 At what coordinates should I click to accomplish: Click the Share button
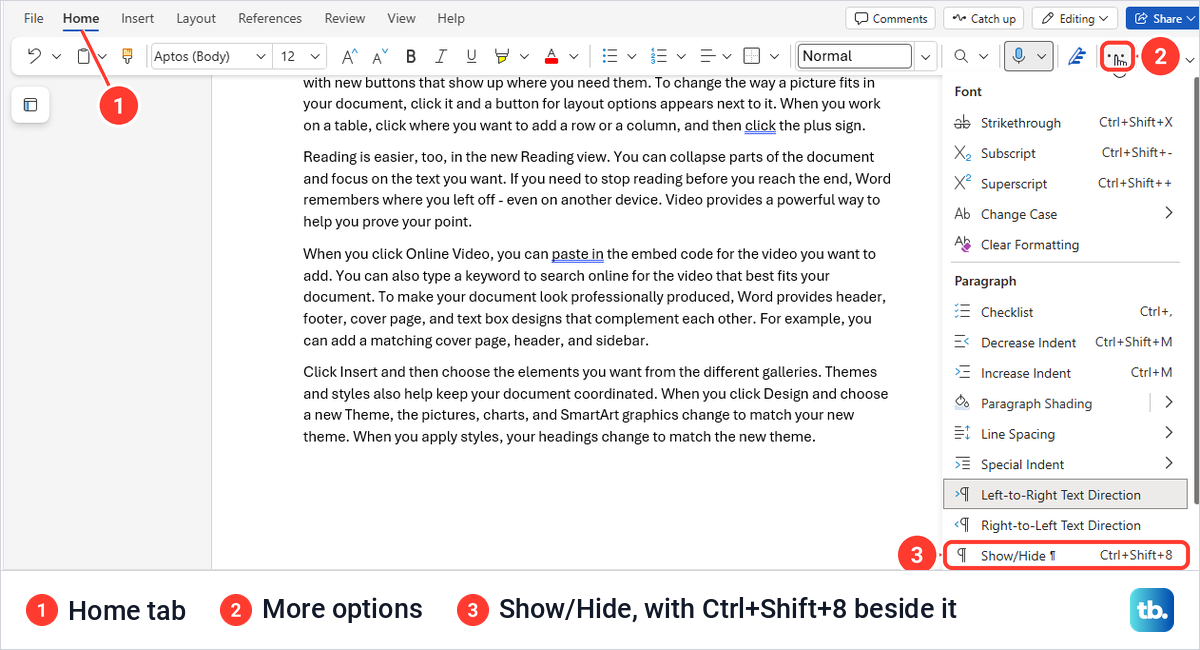pyautogui.click(x=1162, y=18)
